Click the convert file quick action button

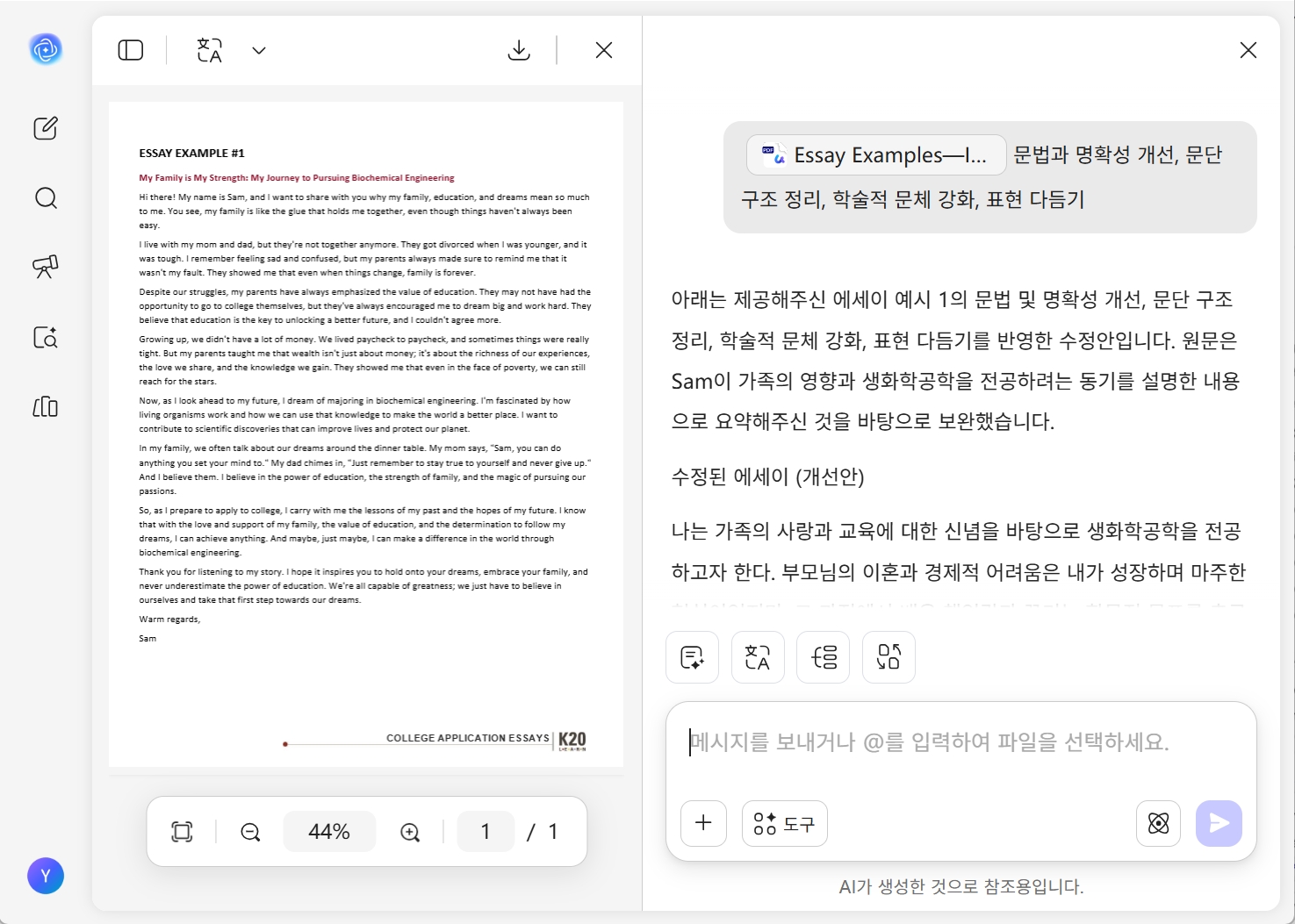click(889, 657)
